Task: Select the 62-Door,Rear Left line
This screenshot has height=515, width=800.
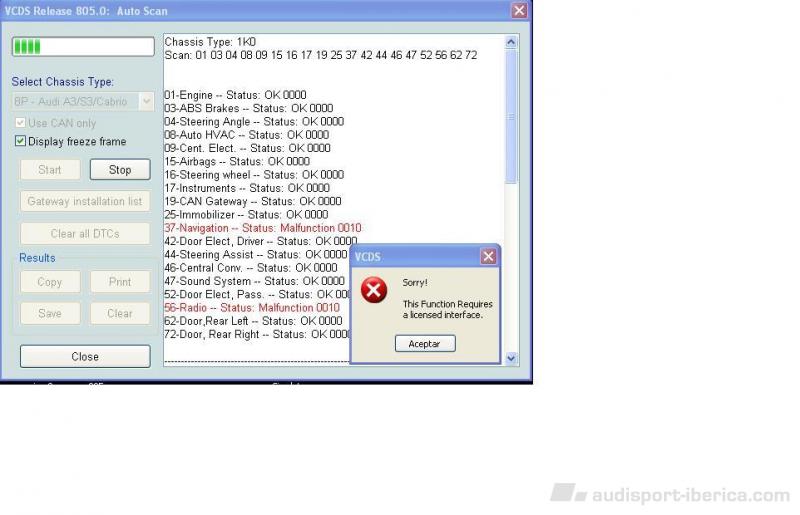Action: pyautogui.click(x=253, y=321)
